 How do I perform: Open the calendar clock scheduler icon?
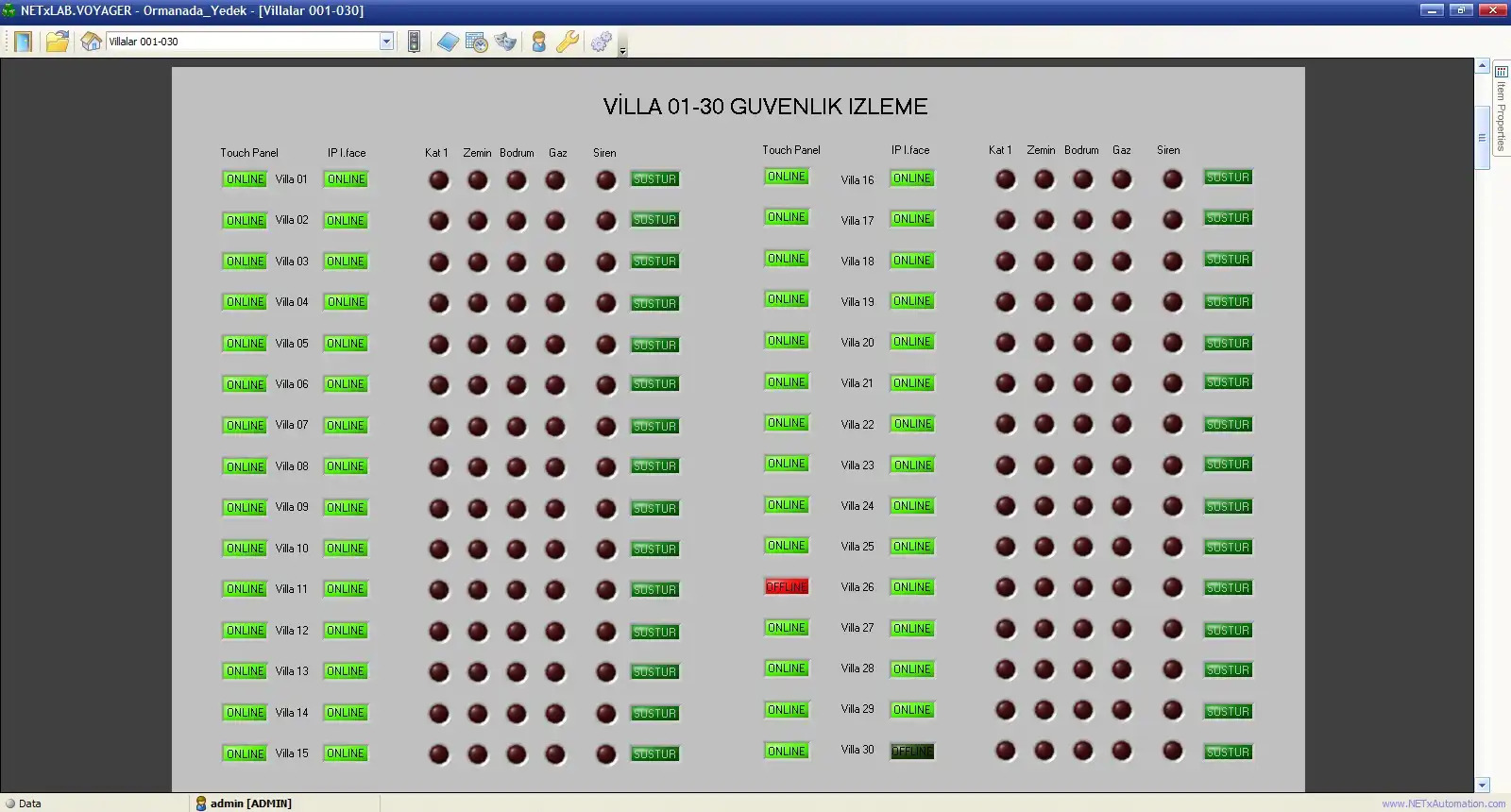tap(477, 42)
